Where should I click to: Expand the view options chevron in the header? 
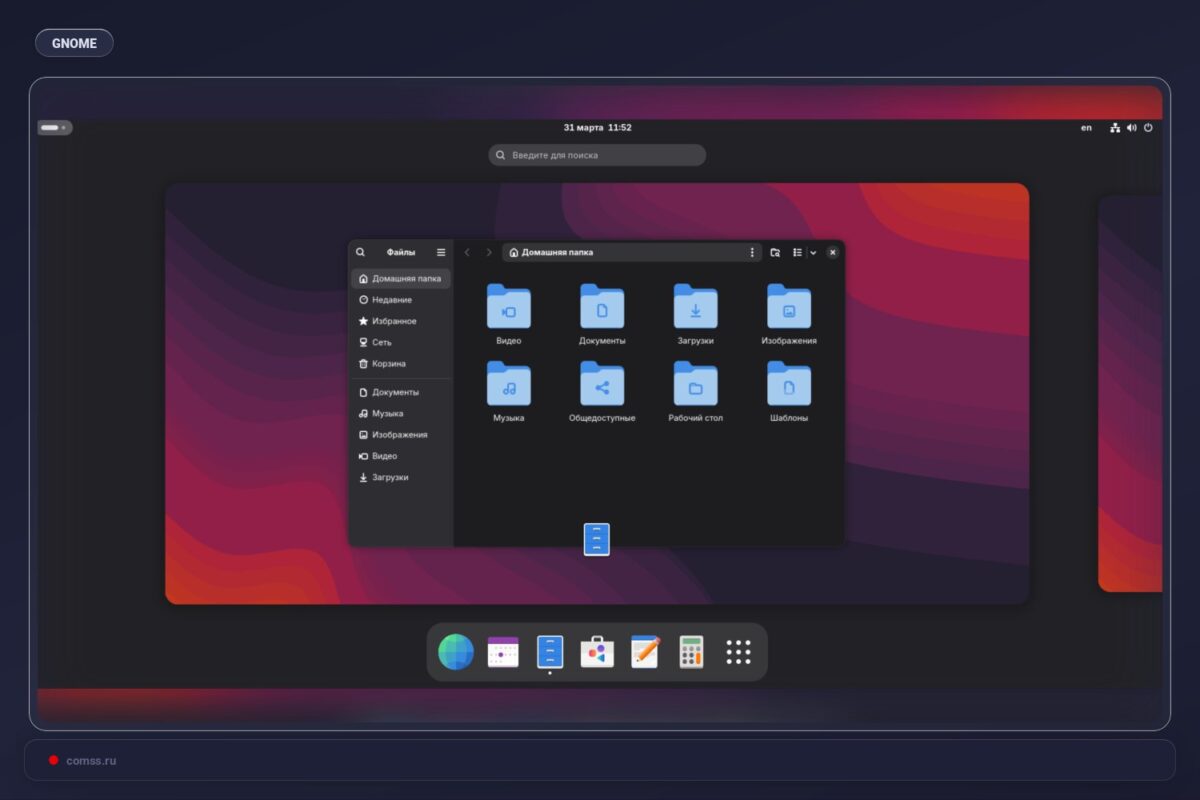point(813,252)
